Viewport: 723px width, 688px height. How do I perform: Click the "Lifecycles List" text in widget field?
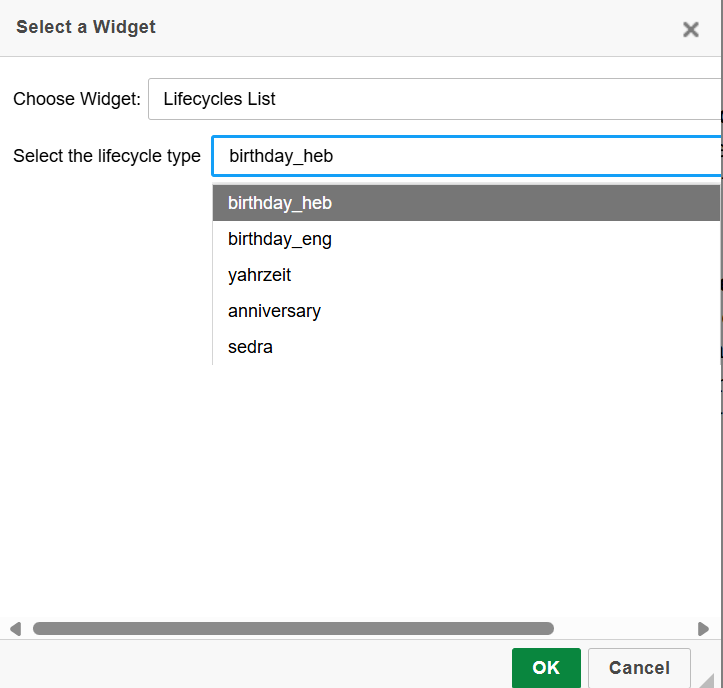220,99
